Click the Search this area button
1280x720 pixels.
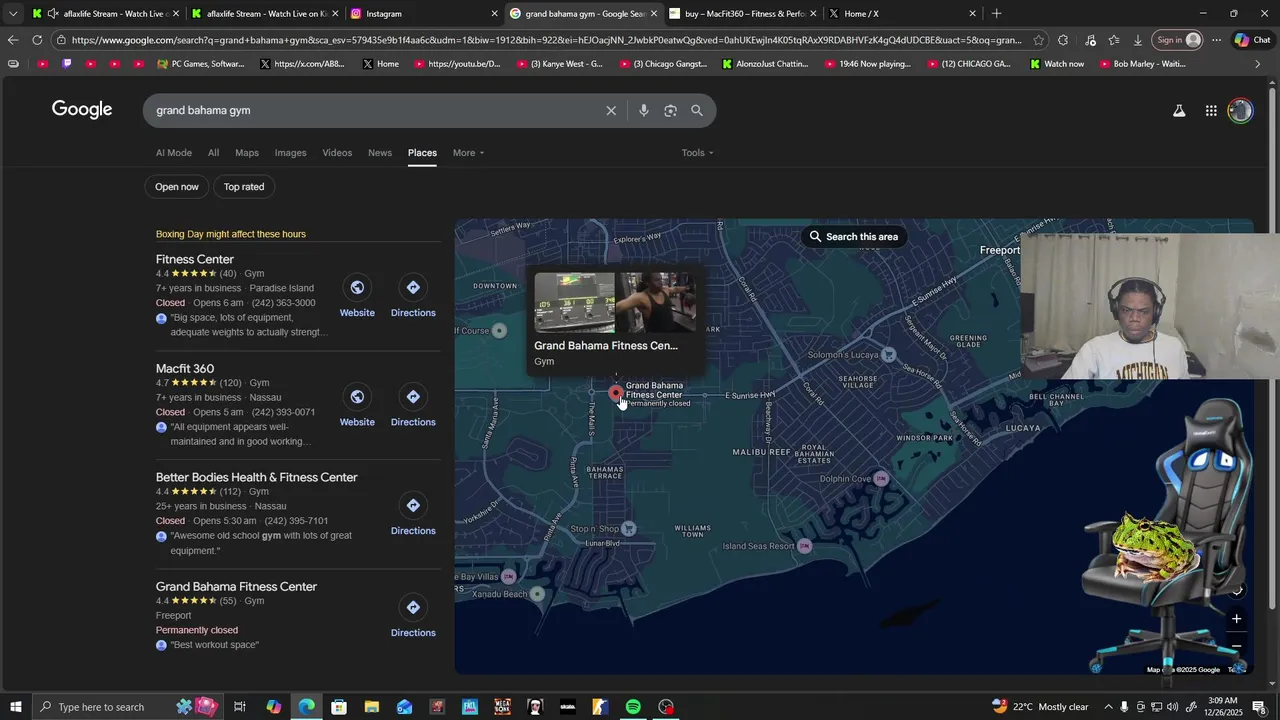click(854, 237)
